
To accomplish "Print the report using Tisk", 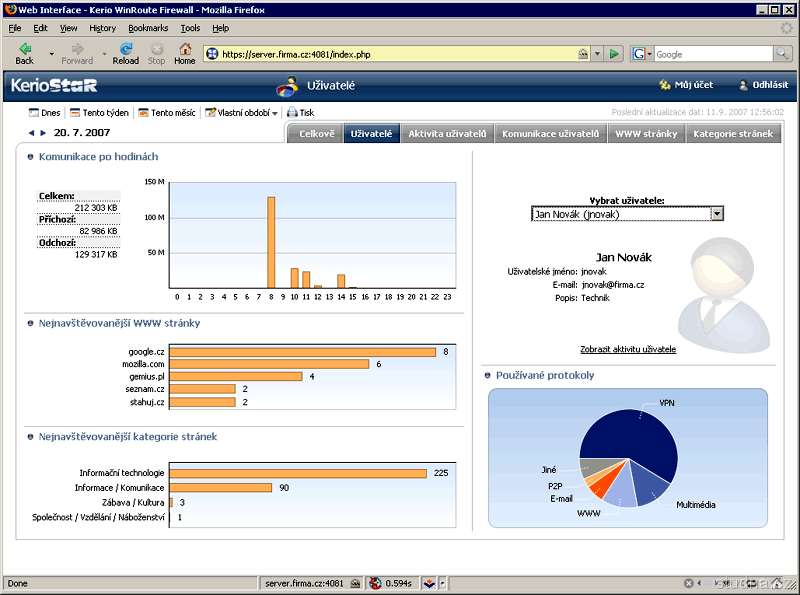I will coord(300,113).
